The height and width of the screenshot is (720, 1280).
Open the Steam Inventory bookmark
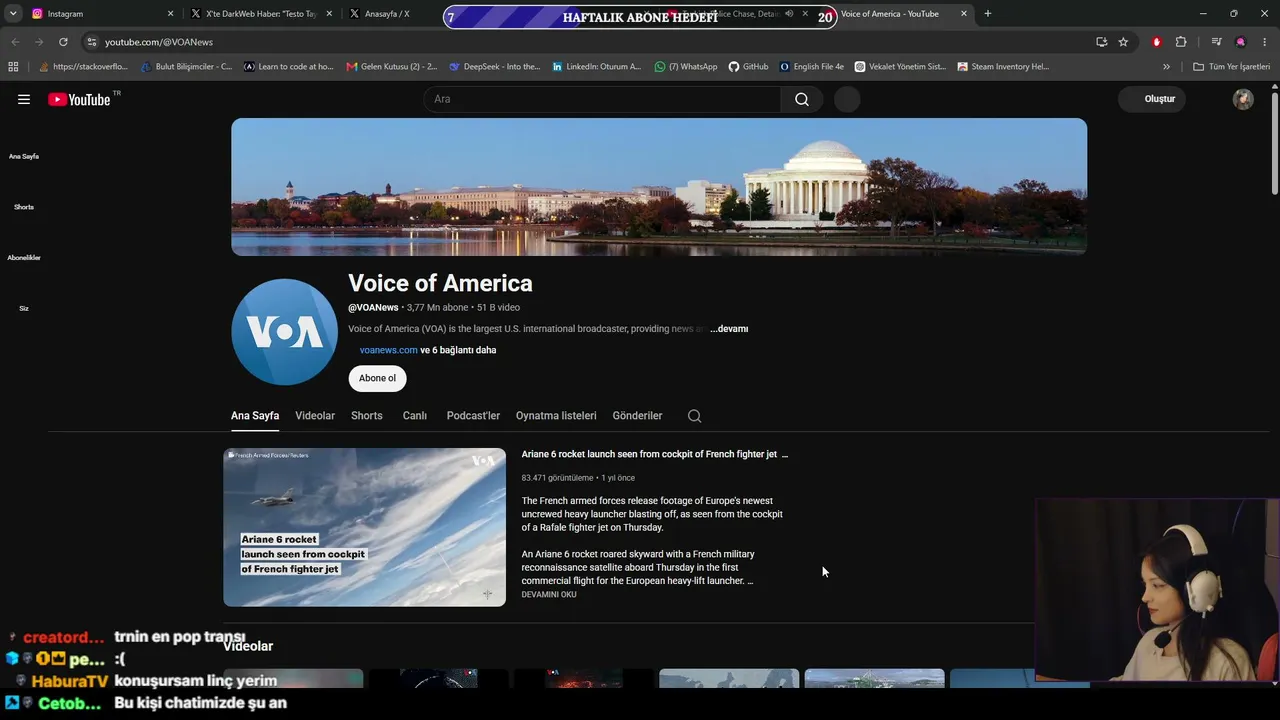click(1003, 67)
